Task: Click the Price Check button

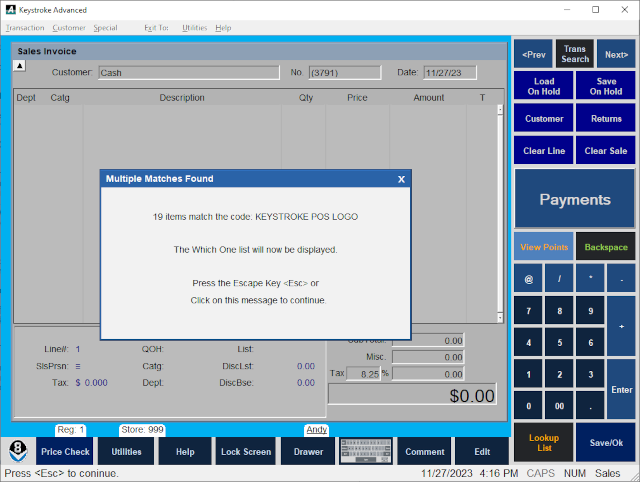Action: point(64,452)
